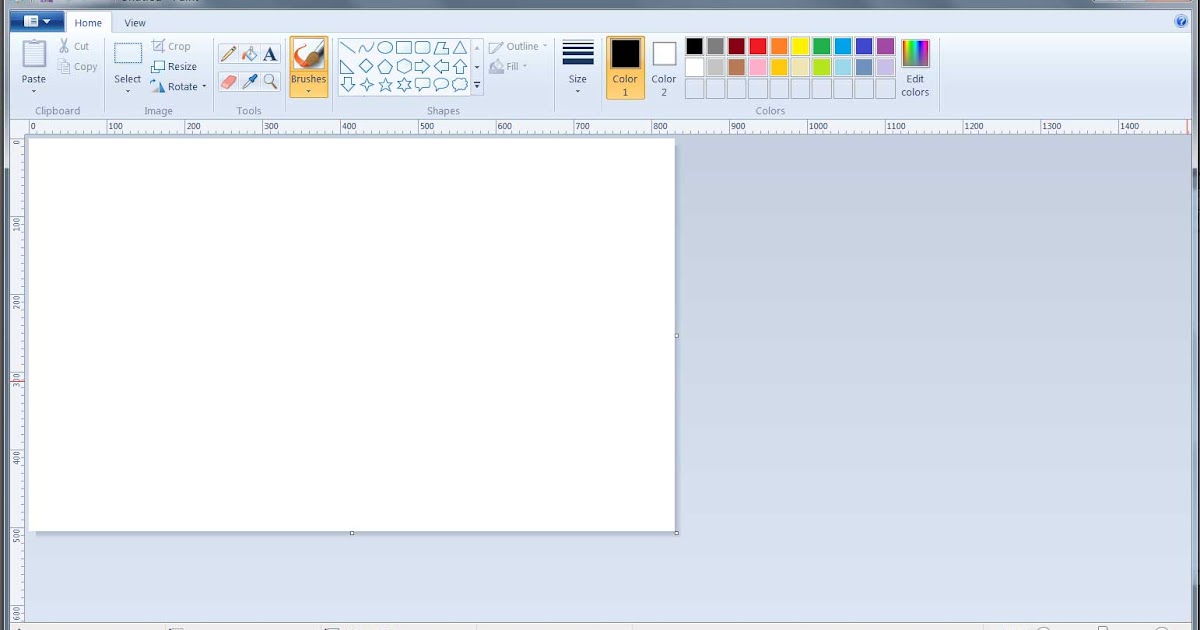The width and height of the screenshot is (1200, 630).
Task: Select the Eraser tool
Action: [x=228, y=81]
